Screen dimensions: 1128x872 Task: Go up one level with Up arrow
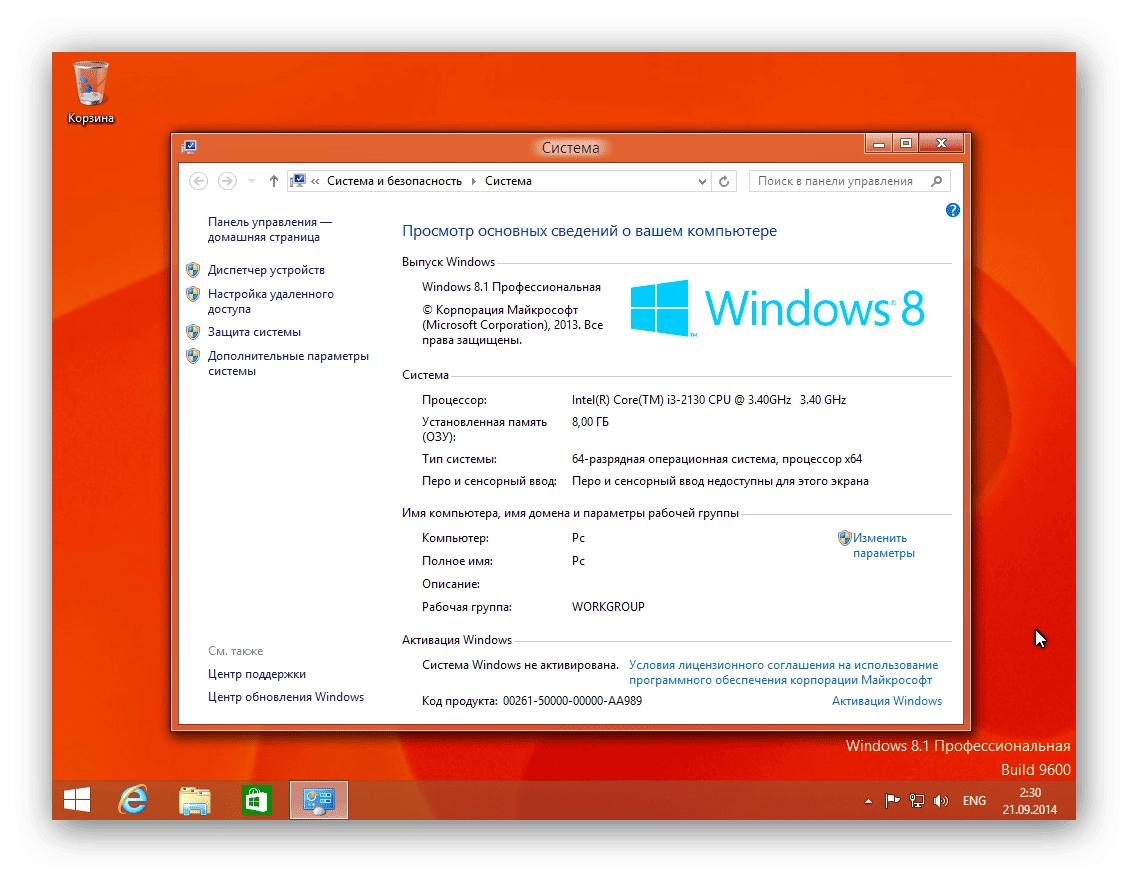pos(273,181)
